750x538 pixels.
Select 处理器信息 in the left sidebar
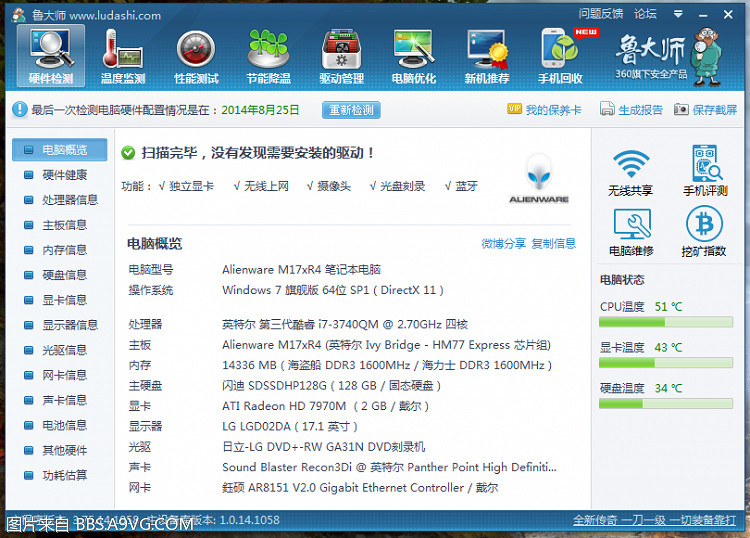pos(69,200)
